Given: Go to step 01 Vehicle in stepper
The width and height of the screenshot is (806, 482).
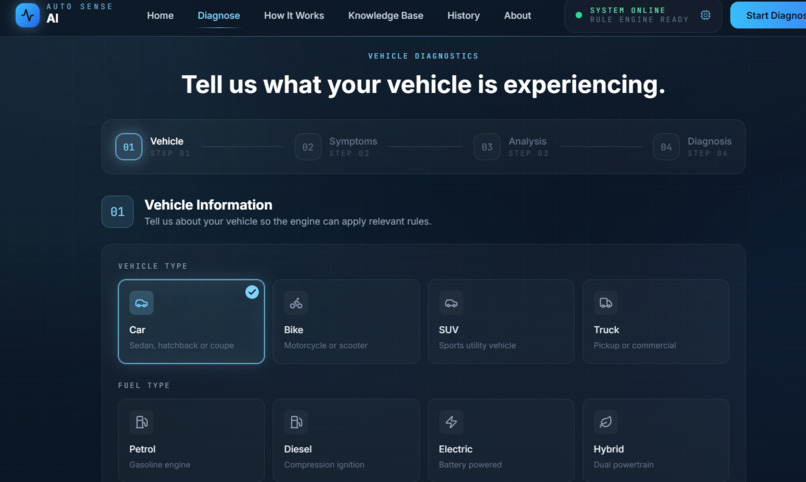Looking at the screenshot, I should click(153, 146).
